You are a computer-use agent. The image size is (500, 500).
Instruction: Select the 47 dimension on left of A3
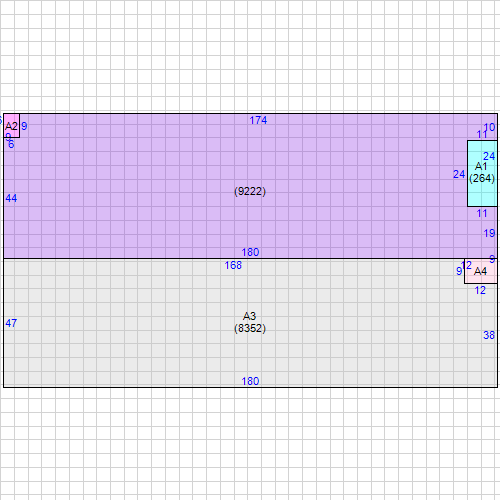(x=11, y=323)
